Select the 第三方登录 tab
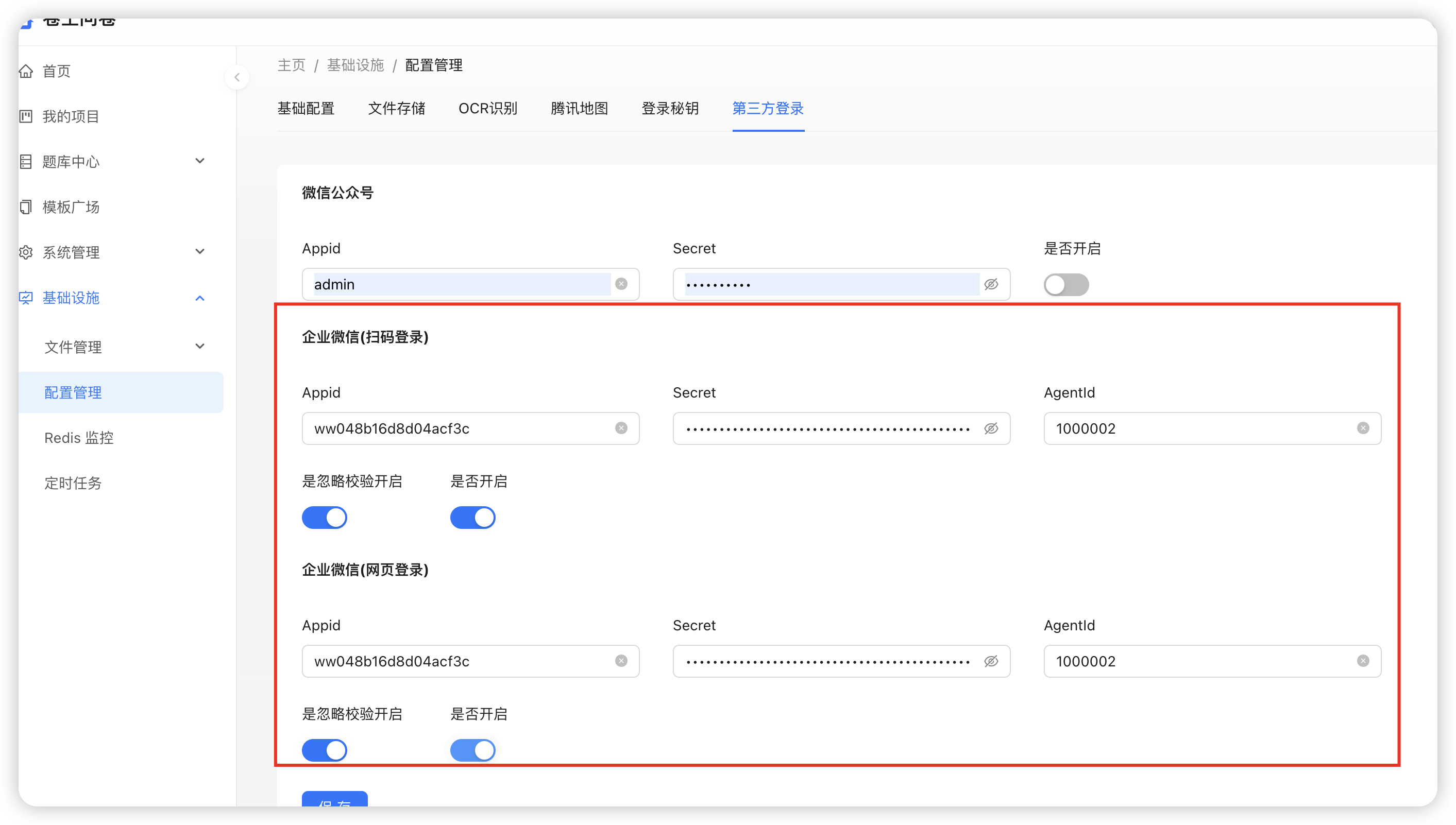Viewport: 1456px width, 825px height. (x=768, y=108)
